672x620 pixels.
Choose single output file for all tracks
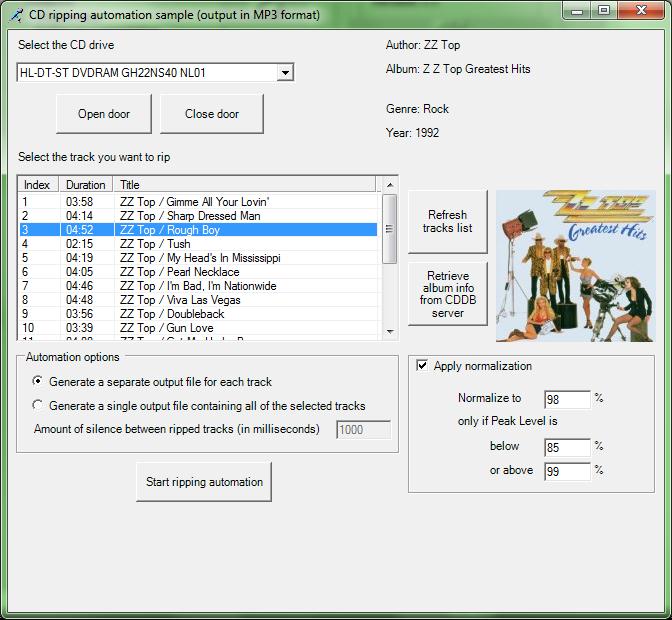38,406
